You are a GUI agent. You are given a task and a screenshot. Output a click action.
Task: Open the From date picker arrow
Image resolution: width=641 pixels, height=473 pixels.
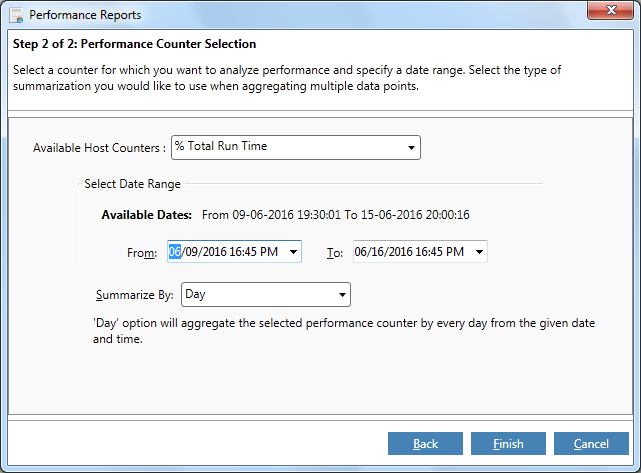tap(293, 253)
